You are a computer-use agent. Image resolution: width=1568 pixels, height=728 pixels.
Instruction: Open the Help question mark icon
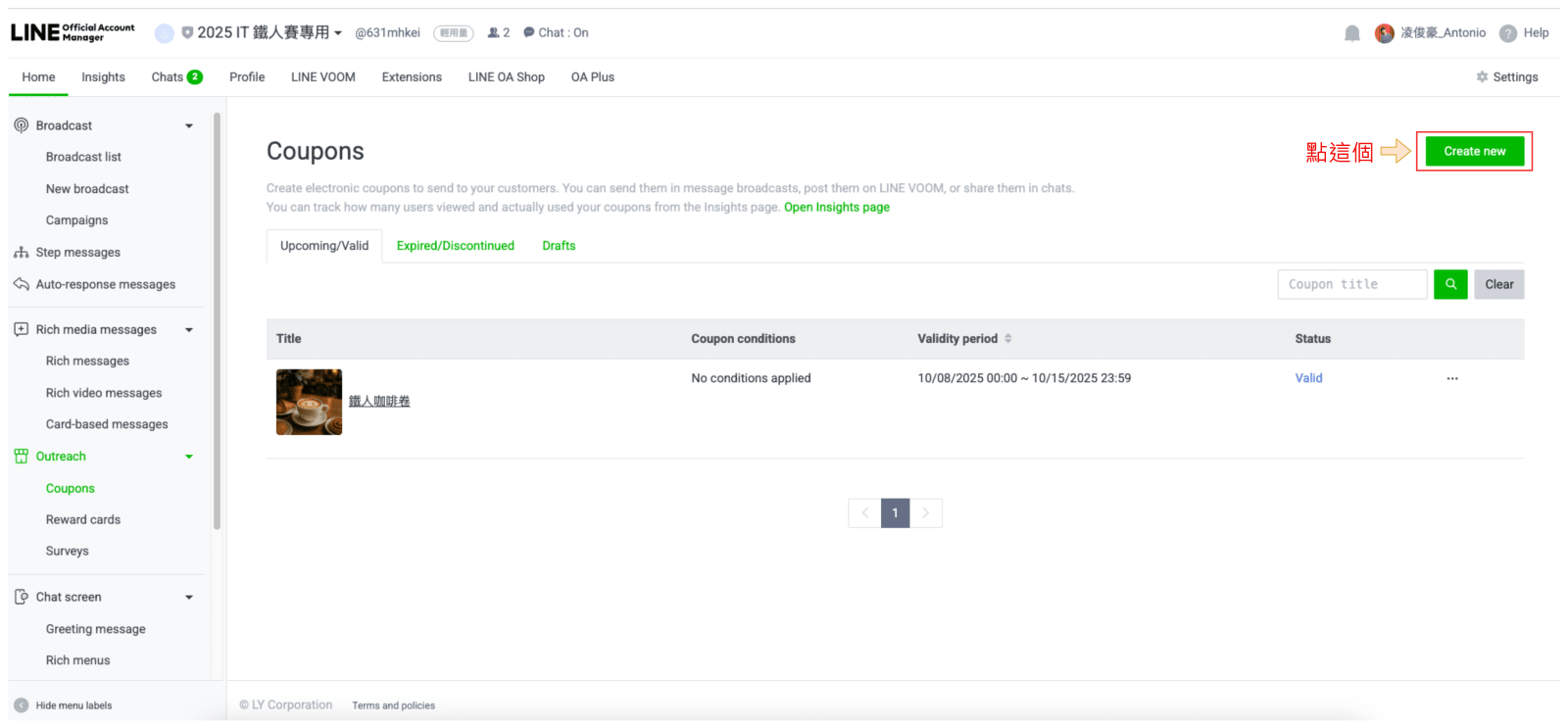[1508, 33]
